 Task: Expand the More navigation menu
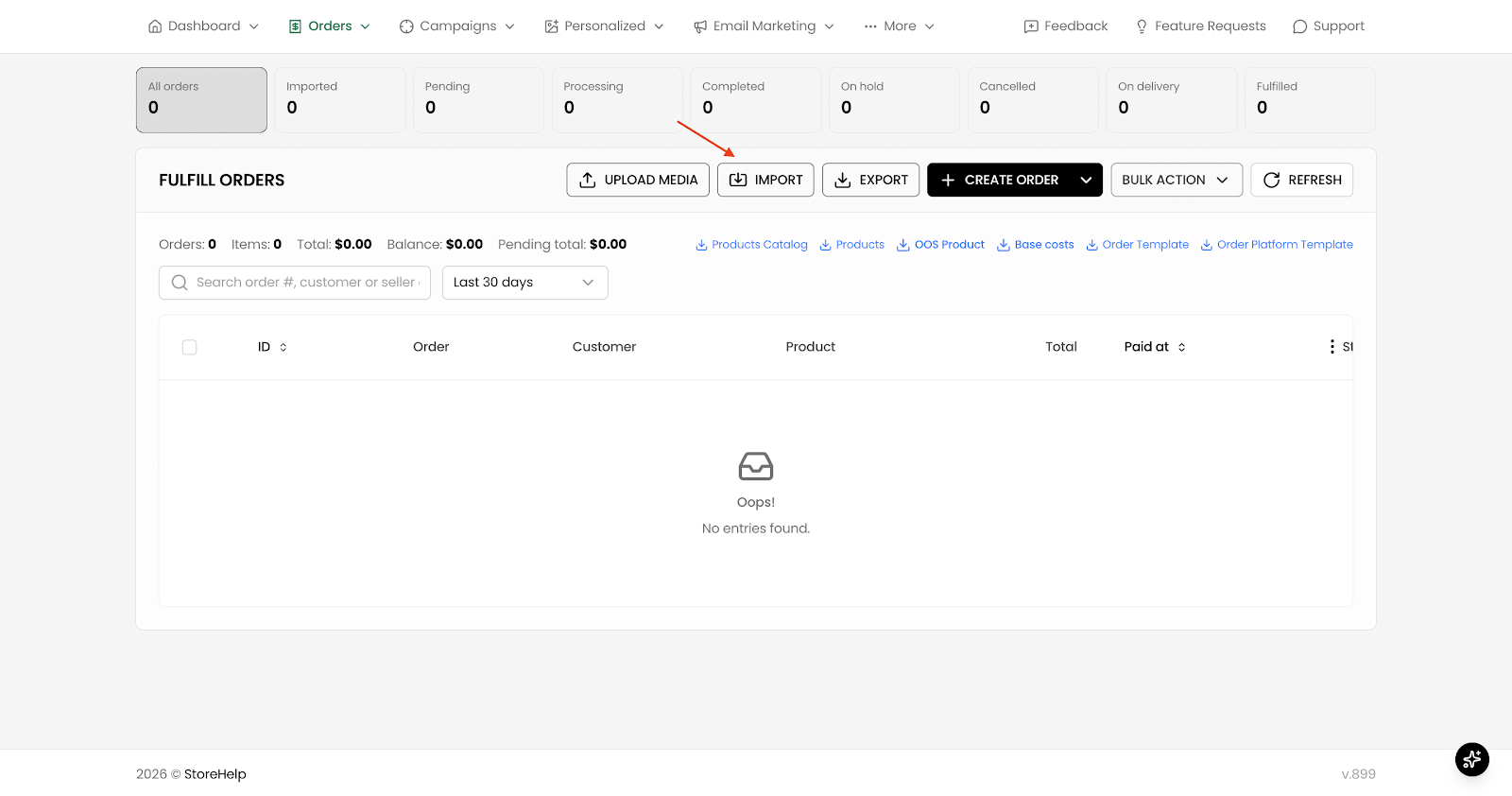[x=899, y=26]
